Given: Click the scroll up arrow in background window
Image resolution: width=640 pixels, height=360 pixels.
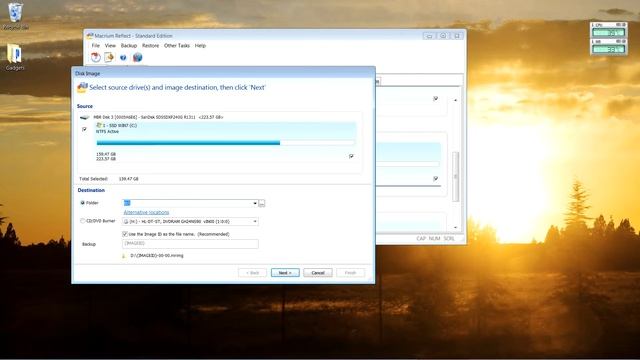Looking at the screenshot, I should point(456,100).
